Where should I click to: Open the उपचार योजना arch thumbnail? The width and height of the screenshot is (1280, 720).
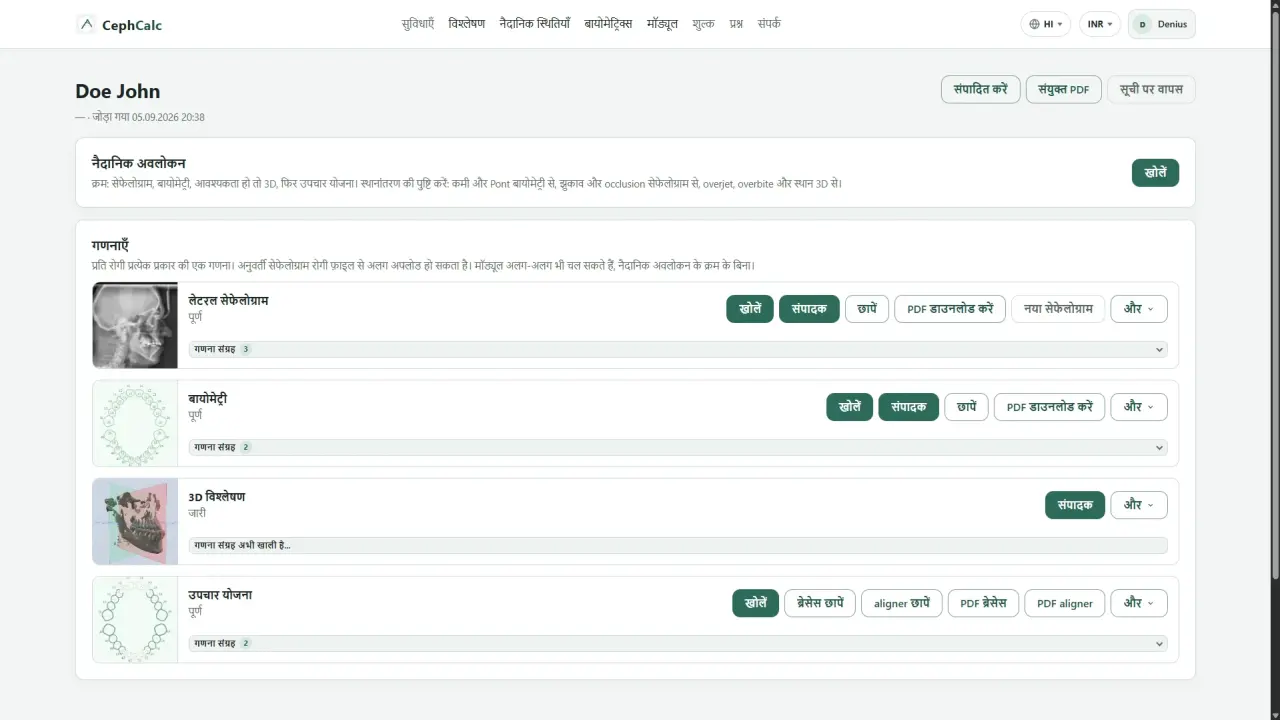point(135,619)
